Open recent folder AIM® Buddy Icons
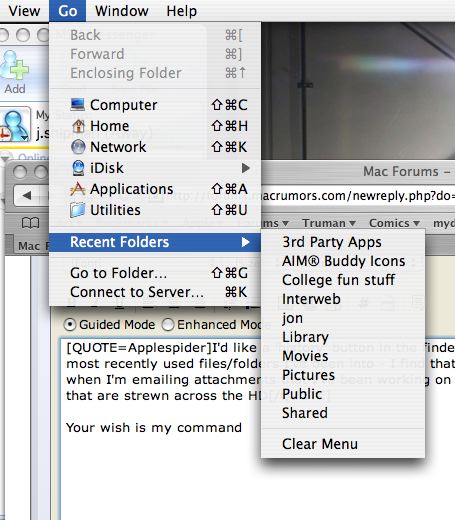 (343, 261)
